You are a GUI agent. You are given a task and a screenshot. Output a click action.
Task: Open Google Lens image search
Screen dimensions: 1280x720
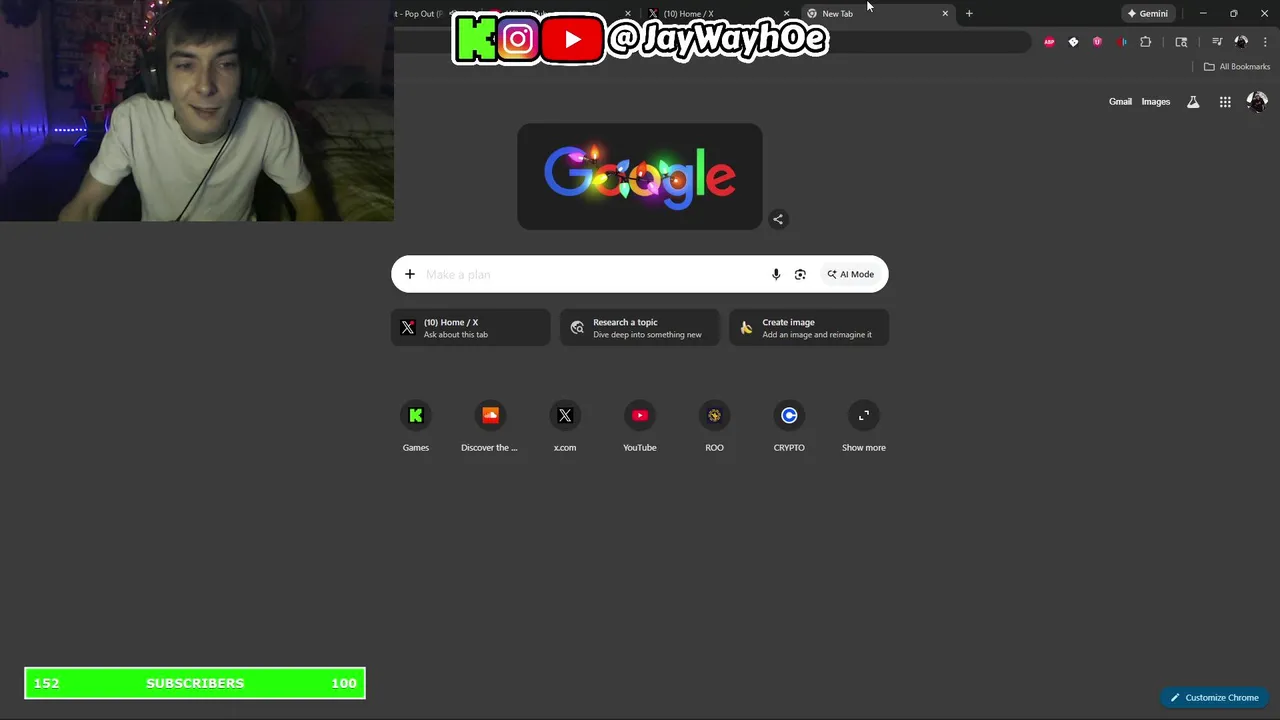[x=800, y=274]
